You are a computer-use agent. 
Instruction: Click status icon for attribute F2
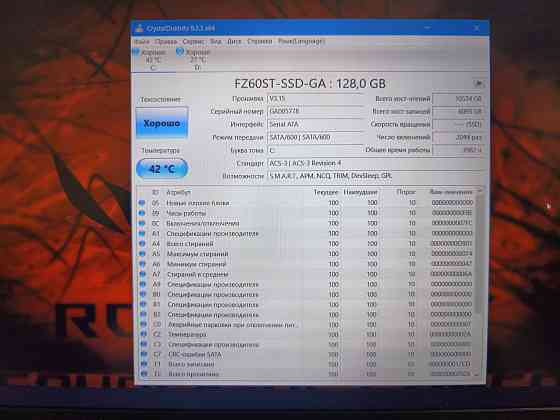144,374
